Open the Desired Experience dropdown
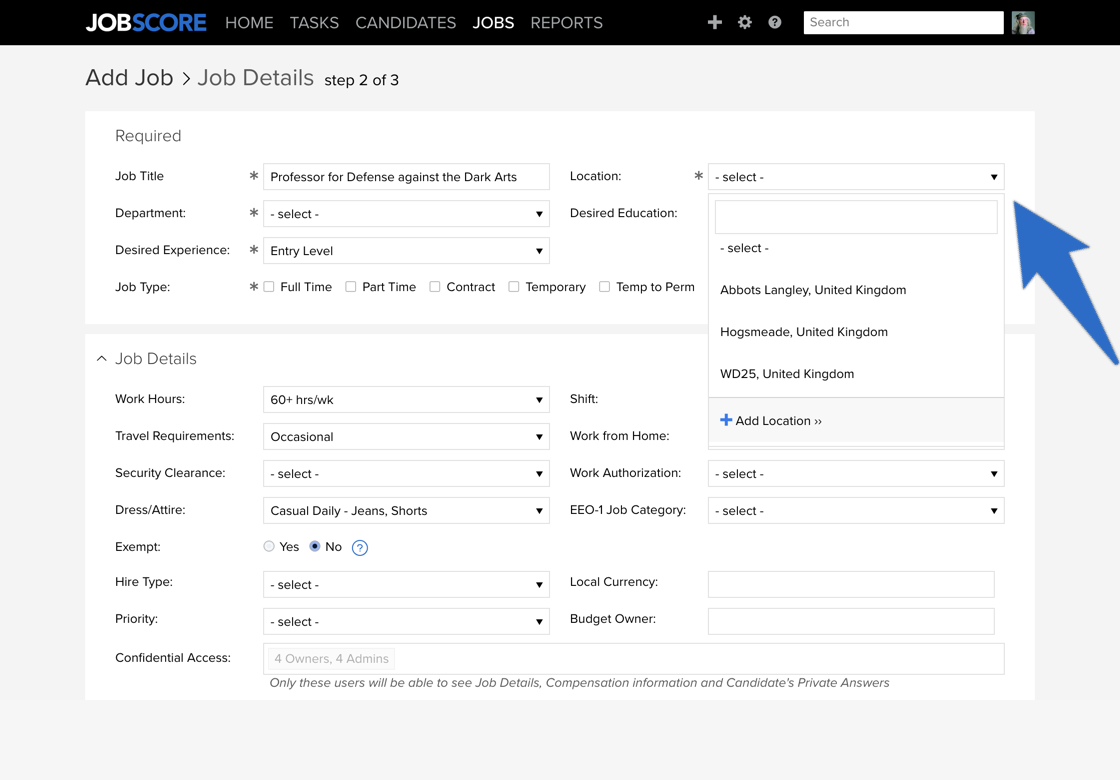The image size is (1120, 780). [406, 251]
